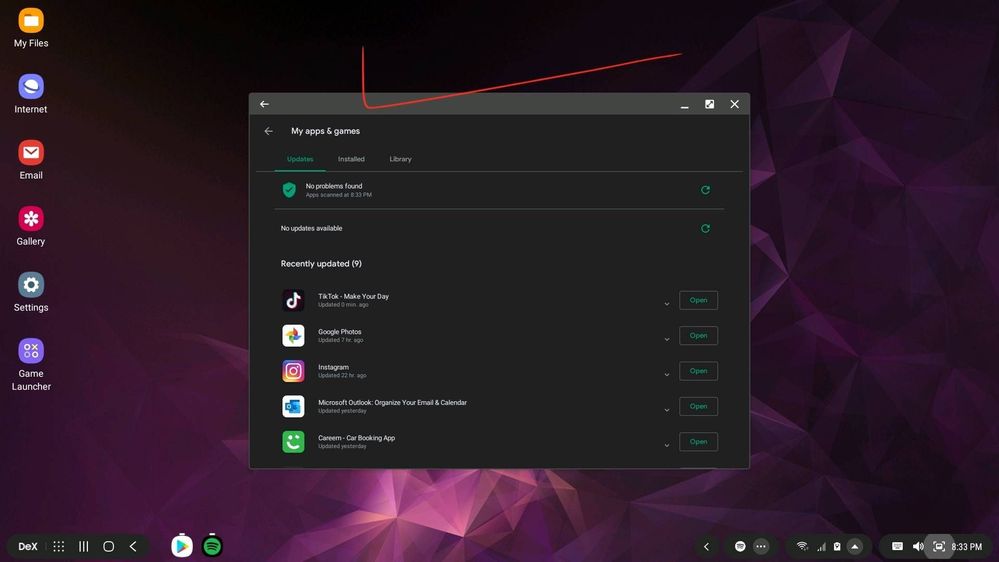Open Careem app button

[x=698, y=442]
